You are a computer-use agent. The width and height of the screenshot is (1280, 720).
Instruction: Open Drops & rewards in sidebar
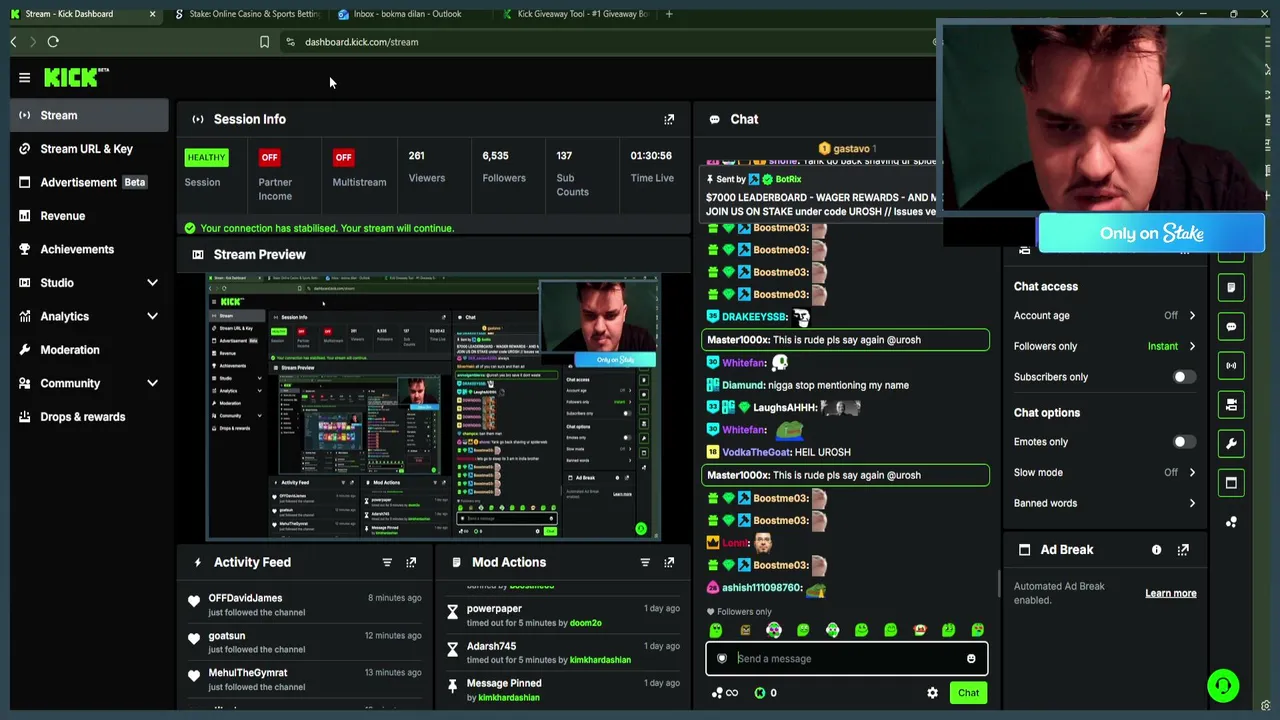click(89, 417)
